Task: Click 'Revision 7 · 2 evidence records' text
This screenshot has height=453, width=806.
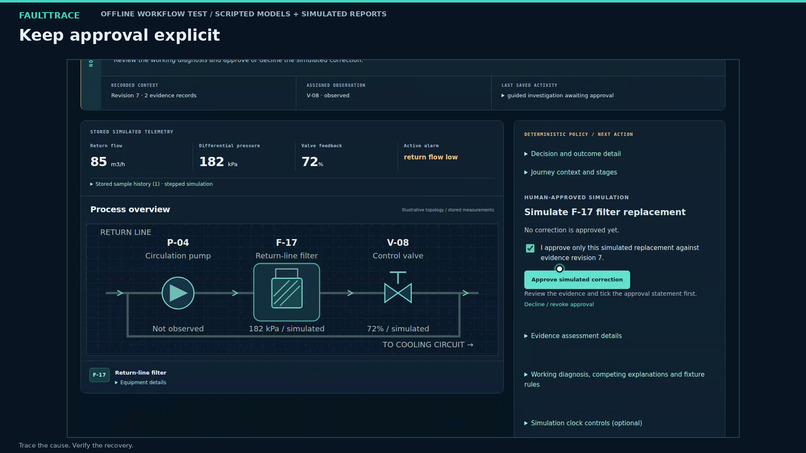Action: coord(154,96)
